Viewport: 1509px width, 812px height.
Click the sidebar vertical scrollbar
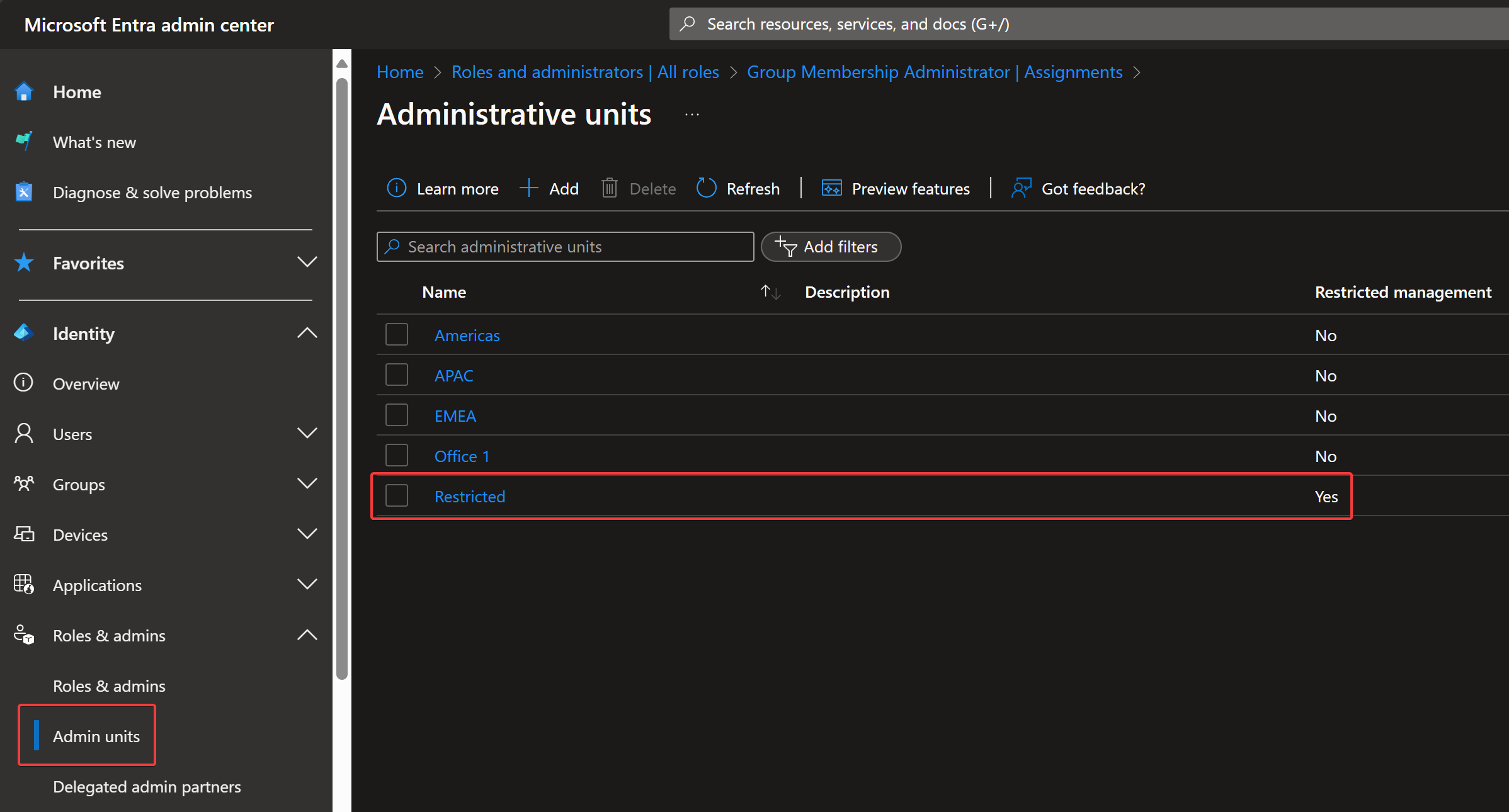[342, 378]
